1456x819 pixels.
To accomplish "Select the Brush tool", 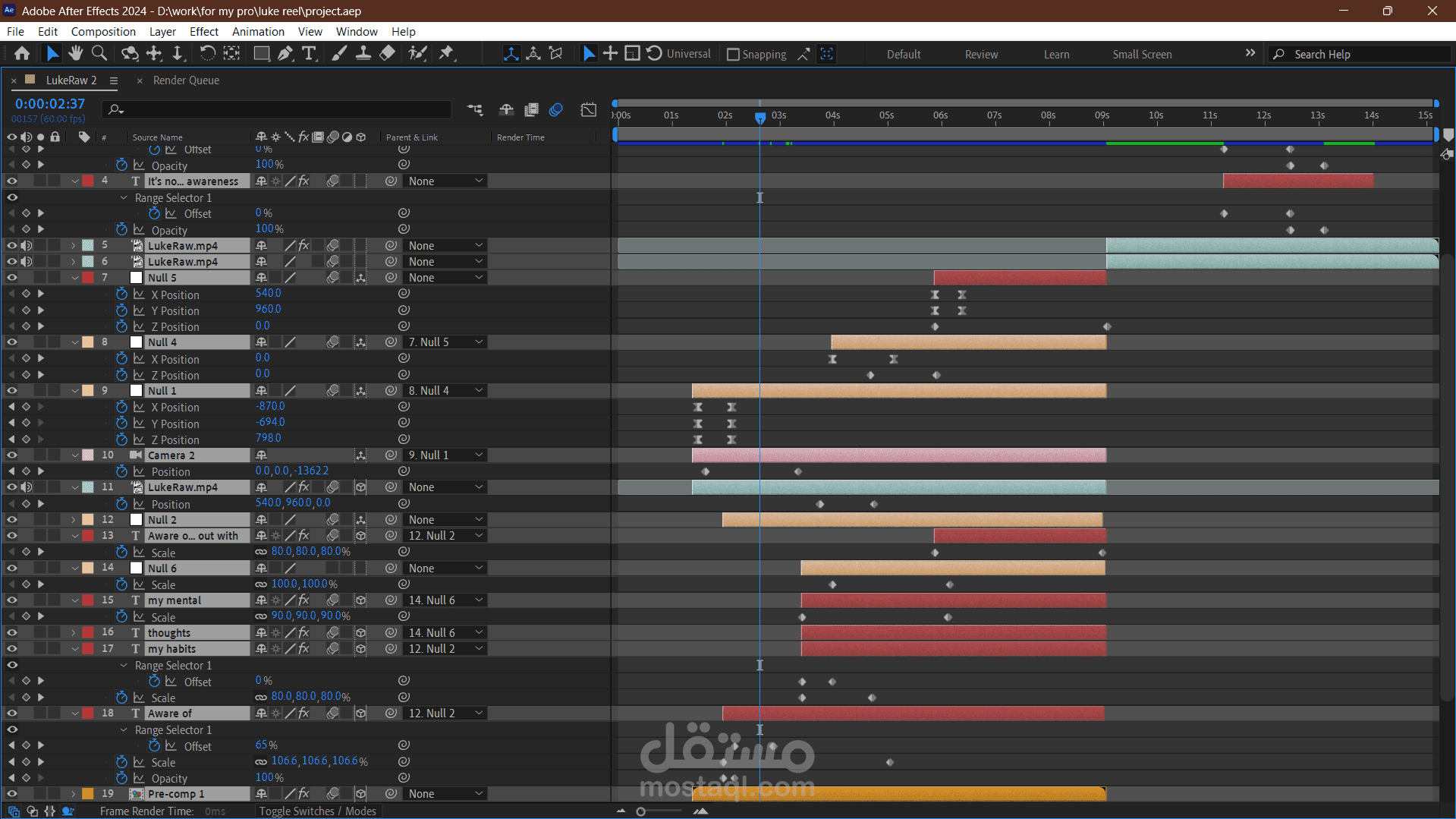I will pos(339,53).
